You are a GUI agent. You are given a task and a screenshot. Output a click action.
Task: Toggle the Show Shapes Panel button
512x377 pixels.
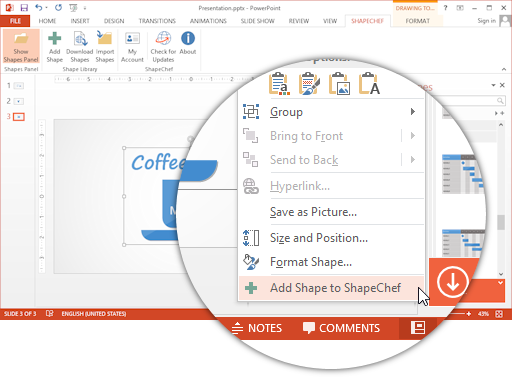tap(21, 47)
